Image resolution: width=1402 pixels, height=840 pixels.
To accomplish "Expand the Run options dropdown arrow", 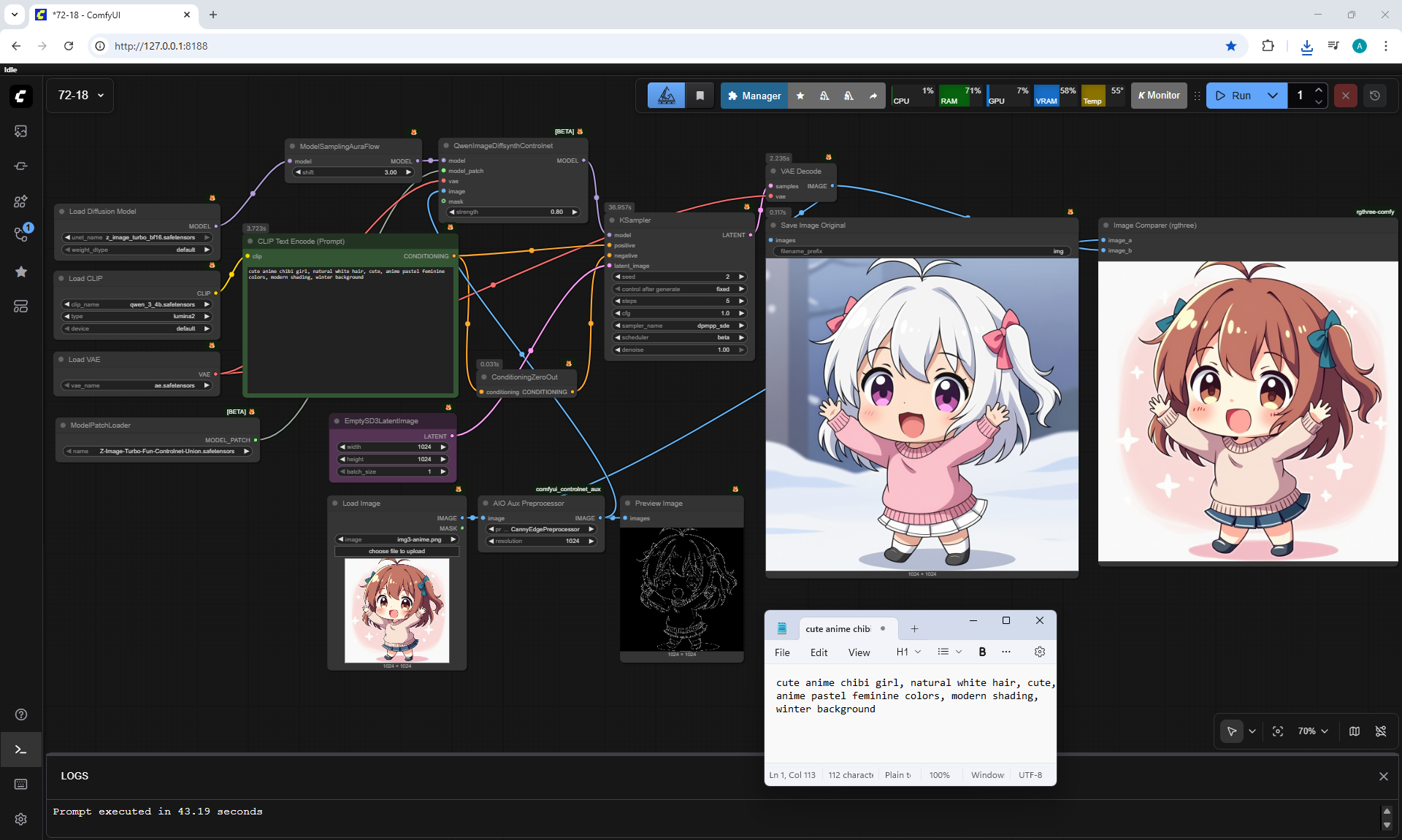I will (1273, 96).
